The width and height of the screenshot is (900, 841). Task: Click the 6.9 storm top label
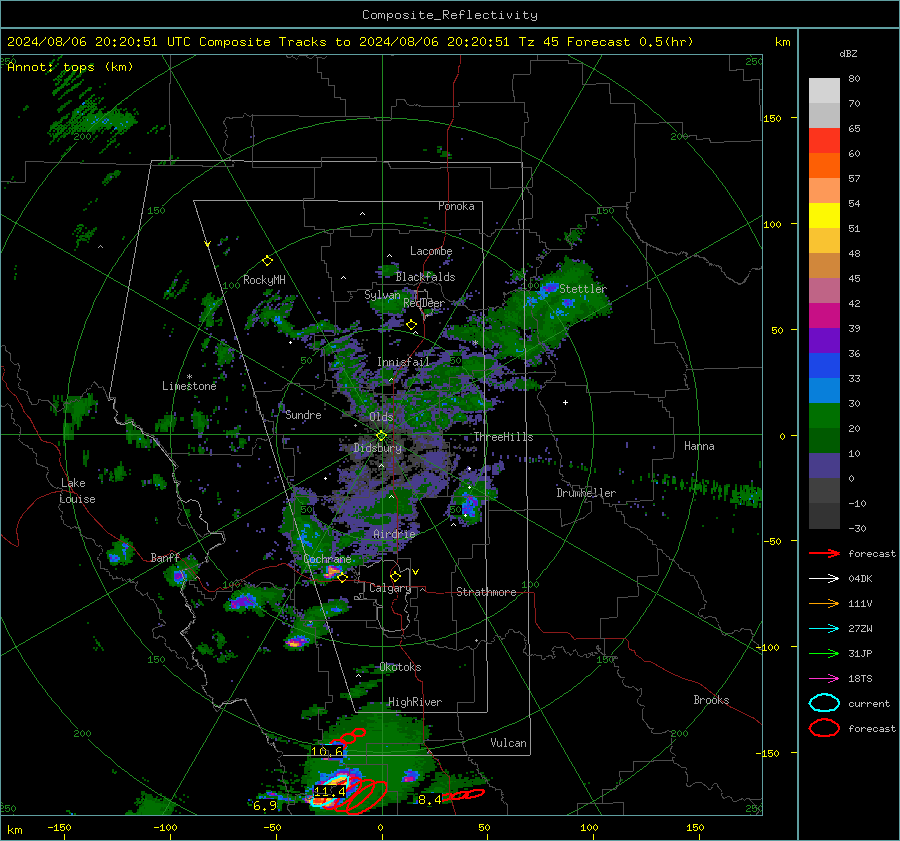coord(265,806)
